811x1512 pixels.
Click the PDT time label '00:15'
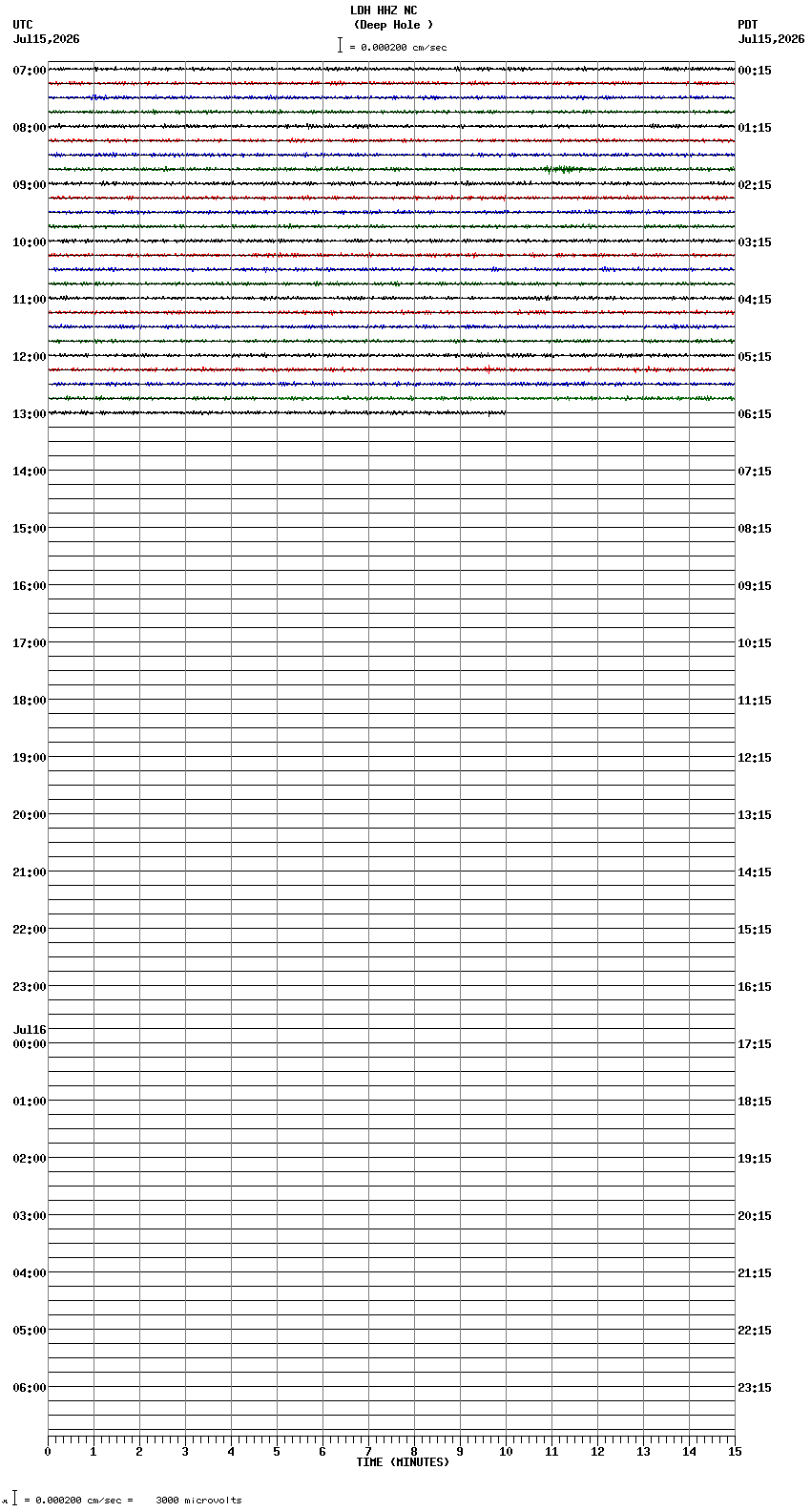[755, 71]
